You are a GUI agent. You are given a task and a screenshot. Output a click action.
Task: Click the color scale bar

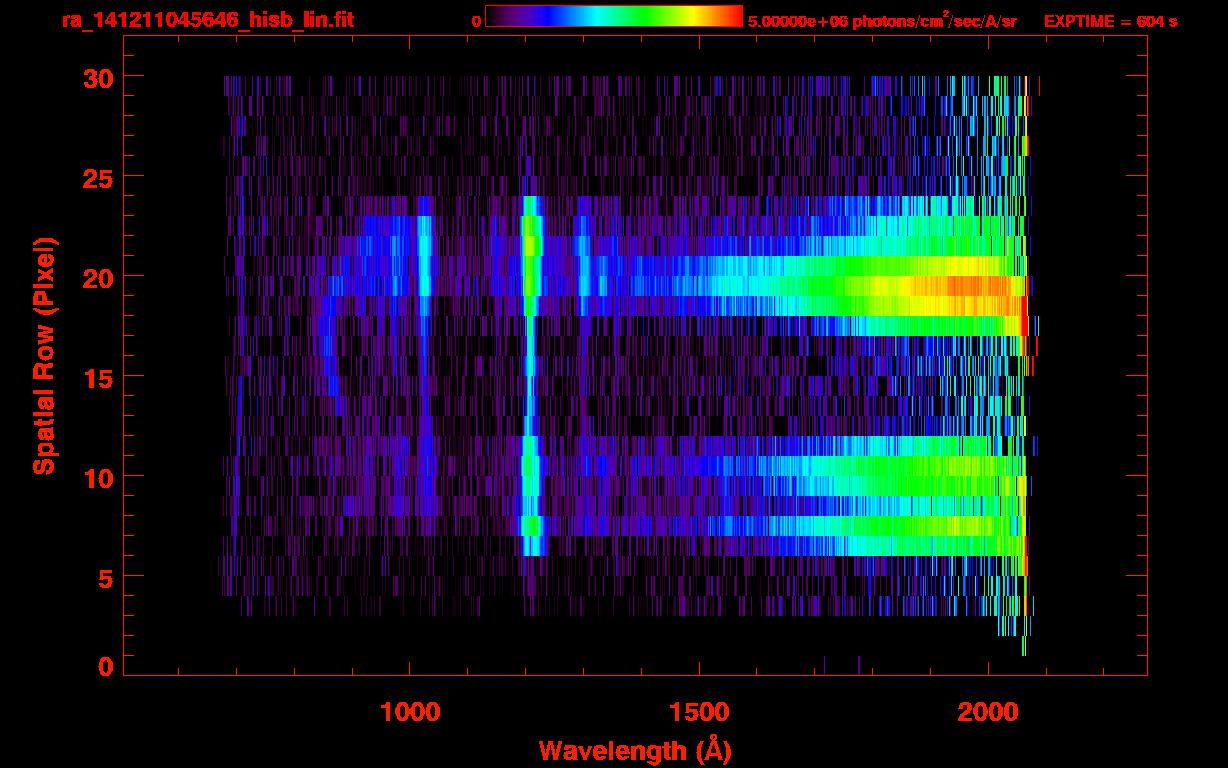[614, 17]
